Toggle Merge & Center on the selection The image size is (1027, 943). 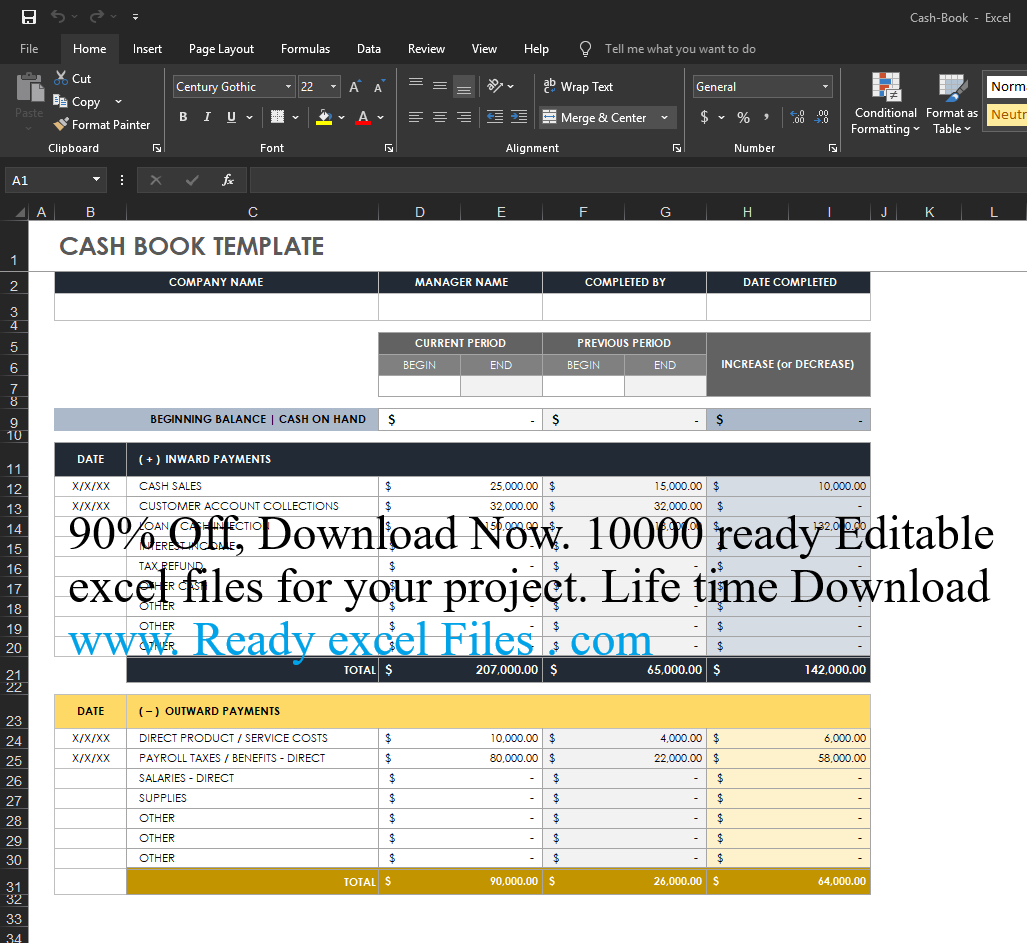[x=600, y=117]
